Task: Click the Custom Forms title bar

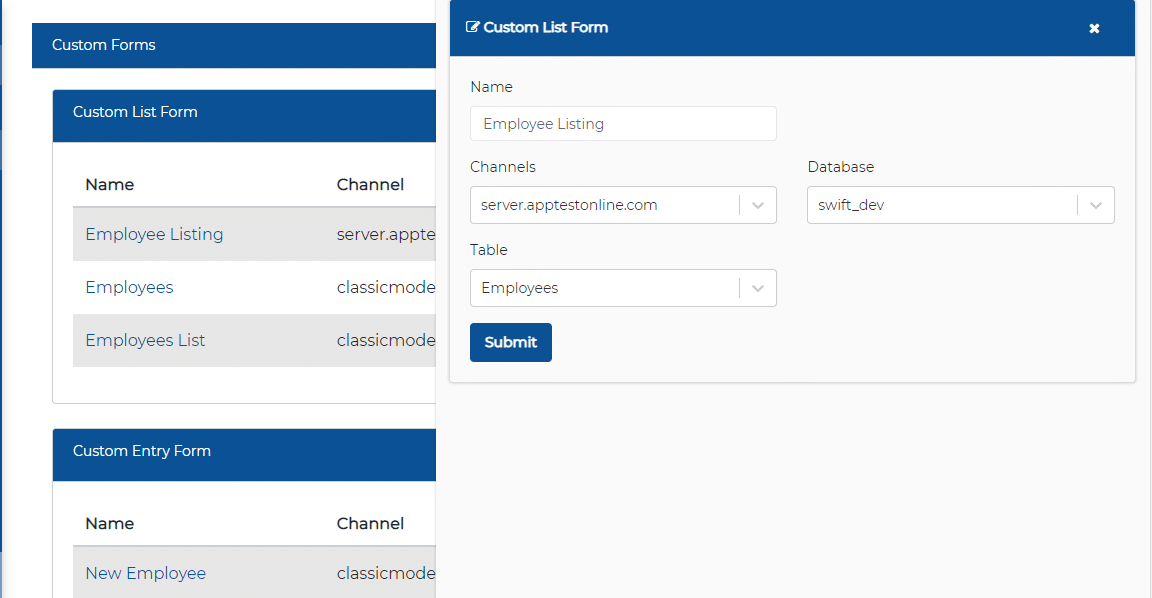Action: (103, 44)
